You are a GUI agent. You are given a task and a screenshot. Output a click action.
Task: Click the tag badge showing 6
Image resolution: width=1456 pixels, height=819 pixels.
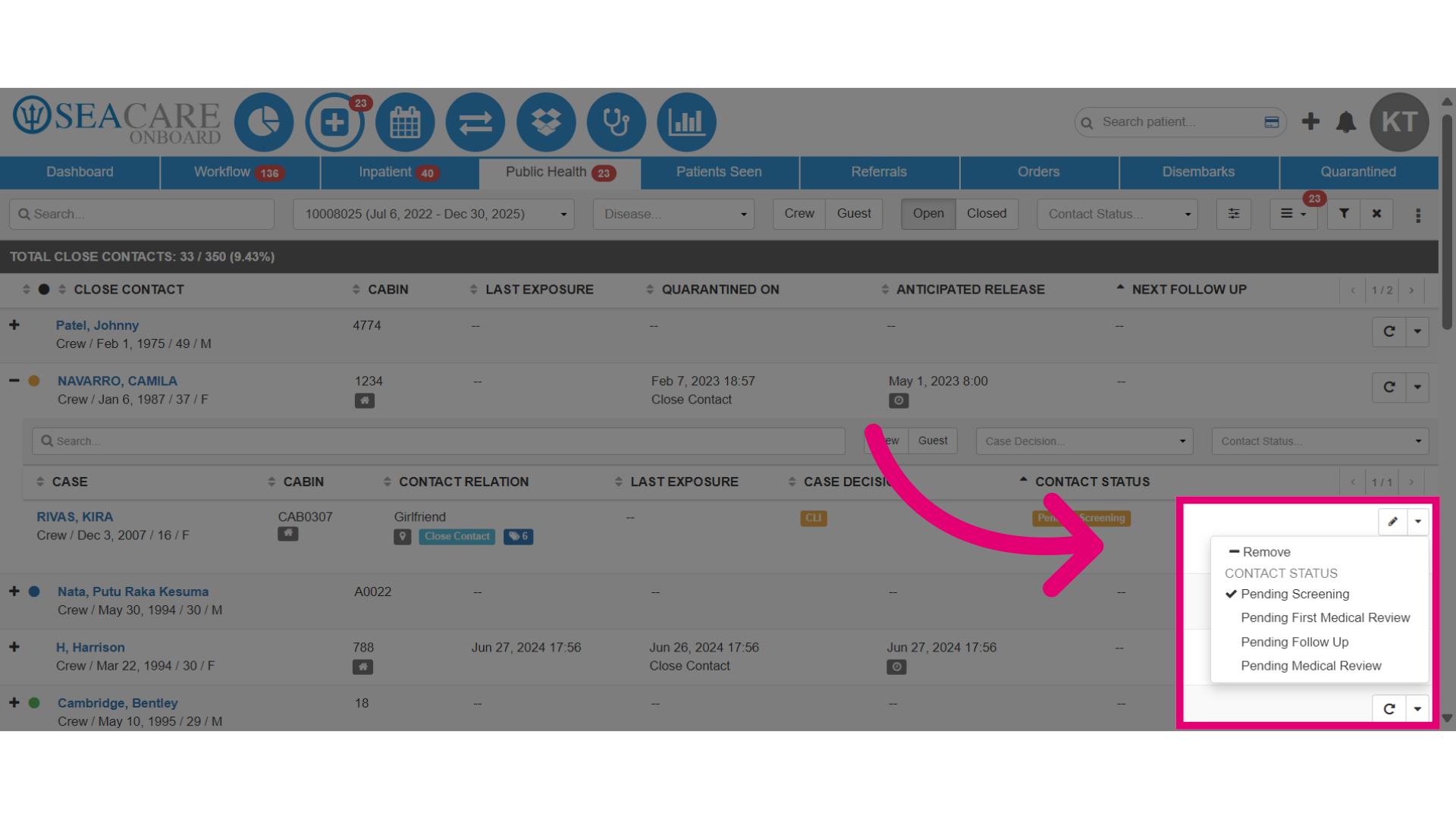tap(519, 537)
